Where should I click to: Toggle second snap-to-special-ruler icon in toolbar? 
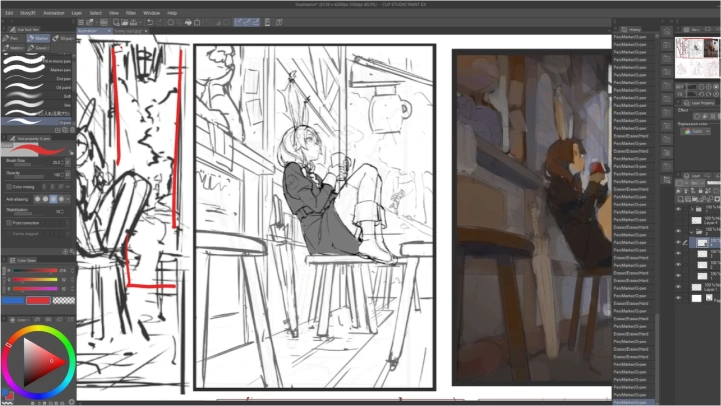point(247,22)
